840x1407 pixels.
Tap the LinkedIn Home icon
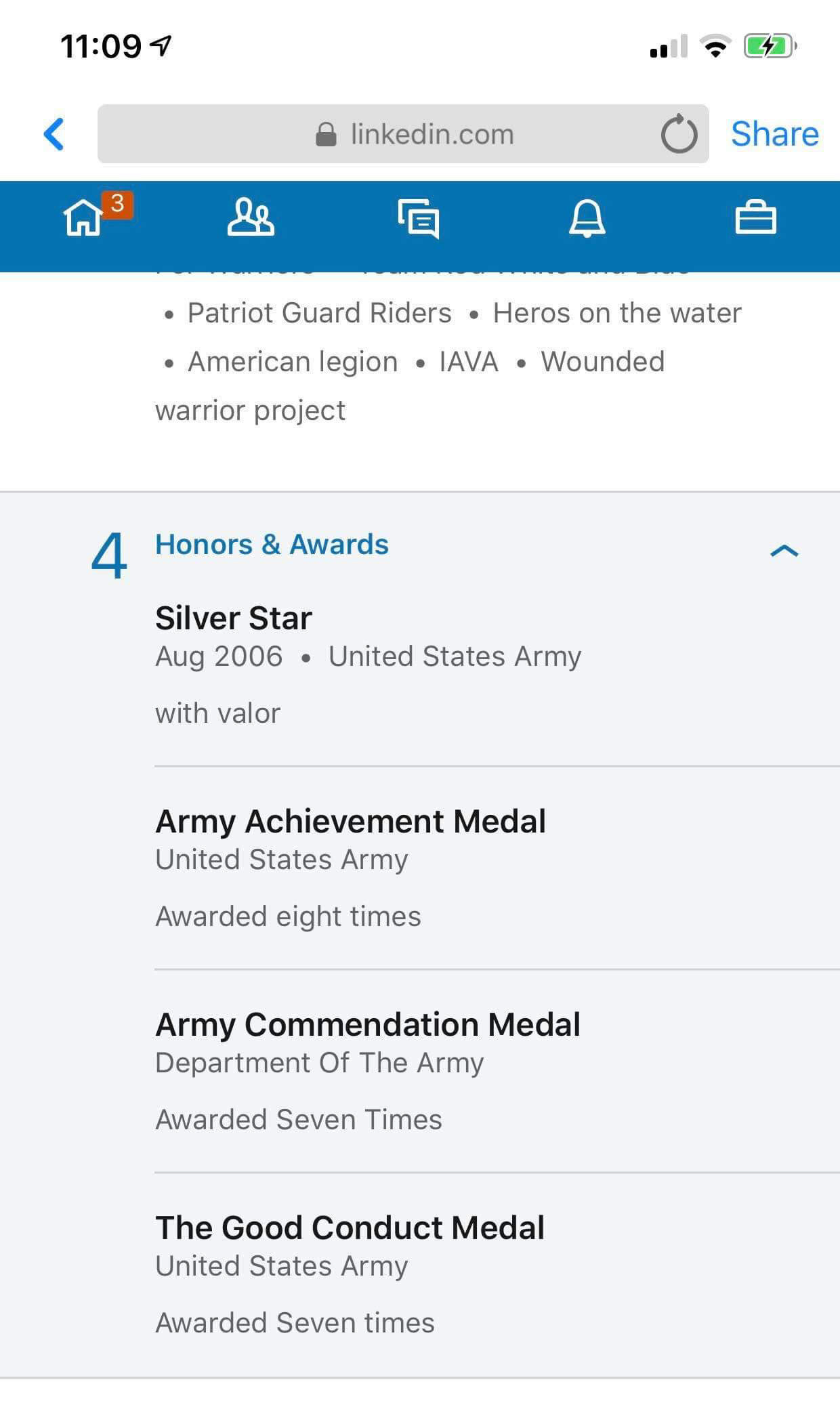pos(83,218)
